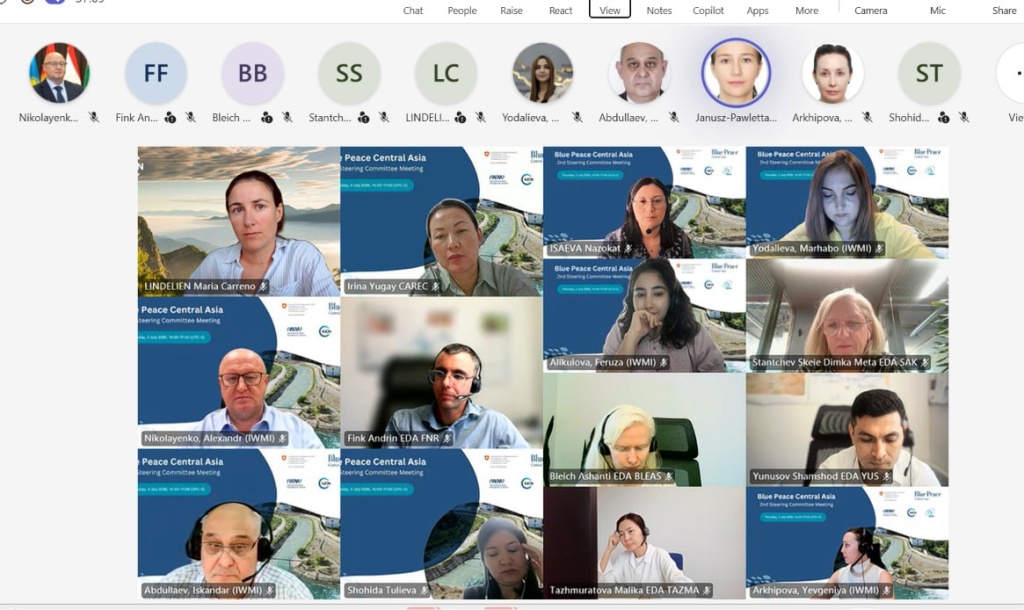Select Tazhmuratova Malika EDA TAZMA video tile

coord(644,543)
